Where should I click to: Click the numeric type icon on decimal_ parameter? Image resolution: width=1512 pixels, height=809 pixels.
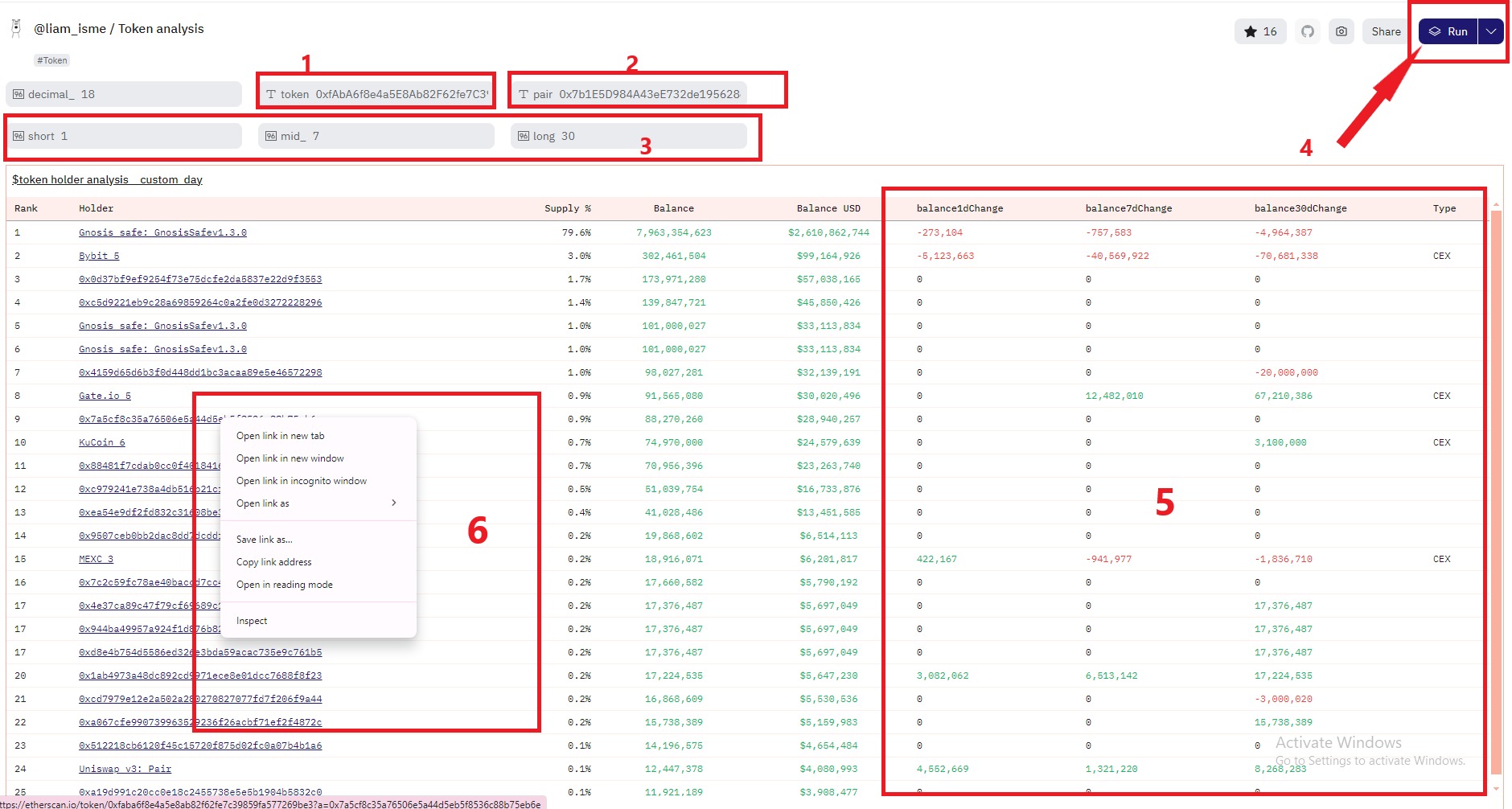[x=18, y=93]
